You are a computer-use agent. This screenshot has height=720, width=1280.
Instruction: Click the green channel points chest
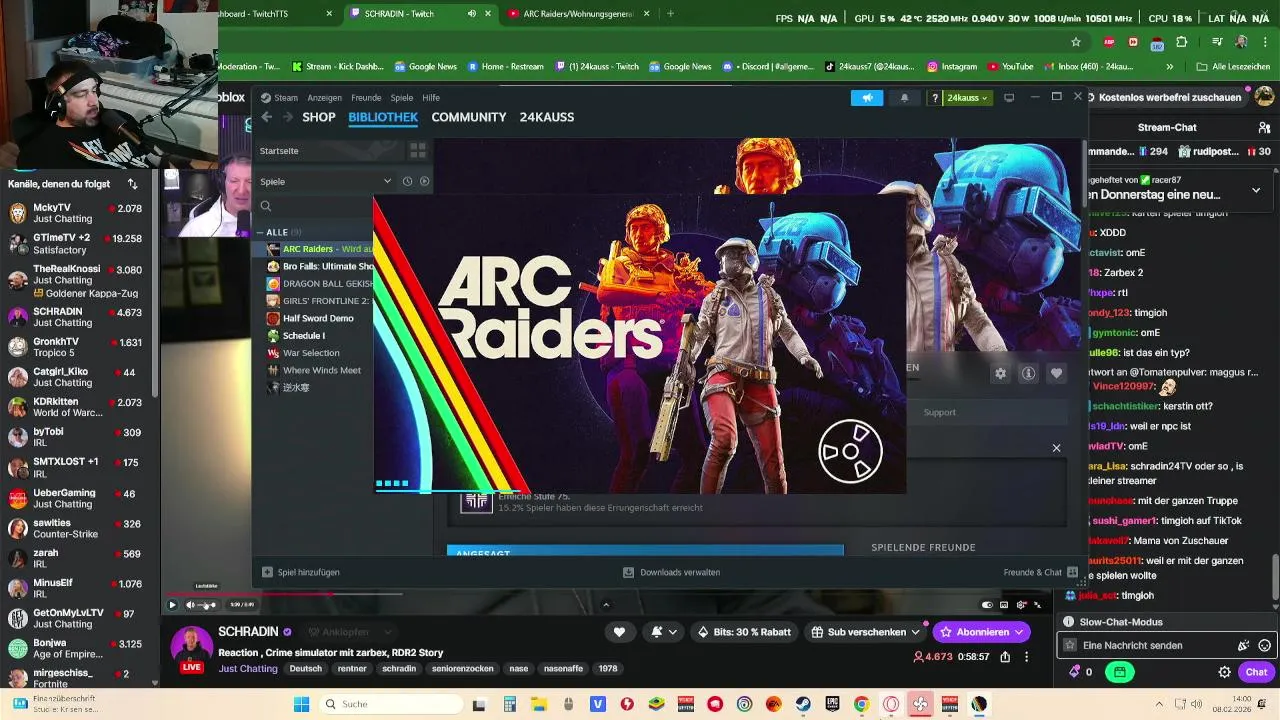(1120, 672)
